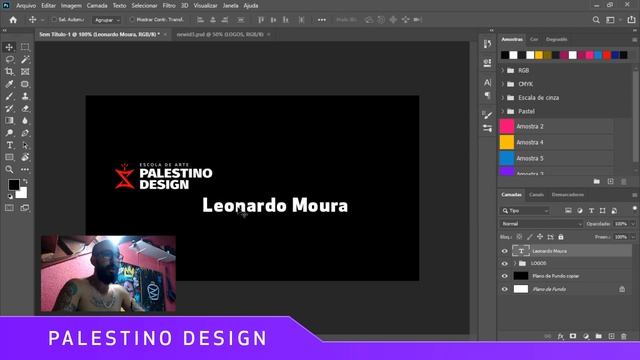Select the Move tool
The height and width of the screenshot is (360, 640).
point(9,47)
